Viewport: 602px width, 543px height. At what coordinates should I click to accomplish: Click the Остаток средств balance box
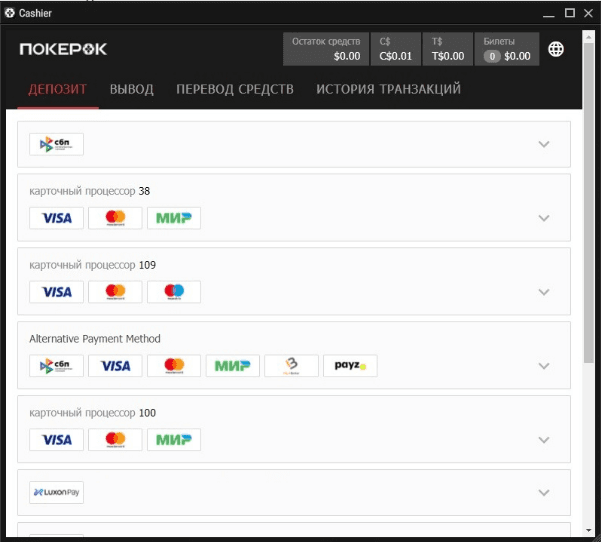(x=326, y=49)
